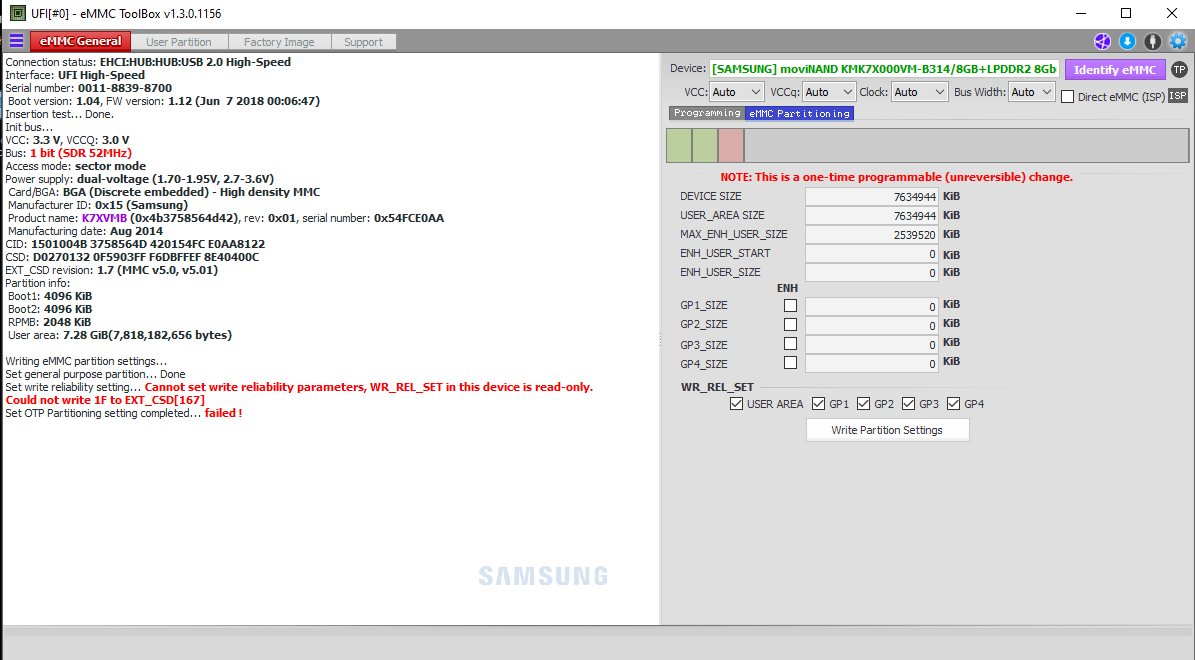The width and height of the screenshot is (1195, 660).
Task: Click the pink partition block
Action: 731,146
